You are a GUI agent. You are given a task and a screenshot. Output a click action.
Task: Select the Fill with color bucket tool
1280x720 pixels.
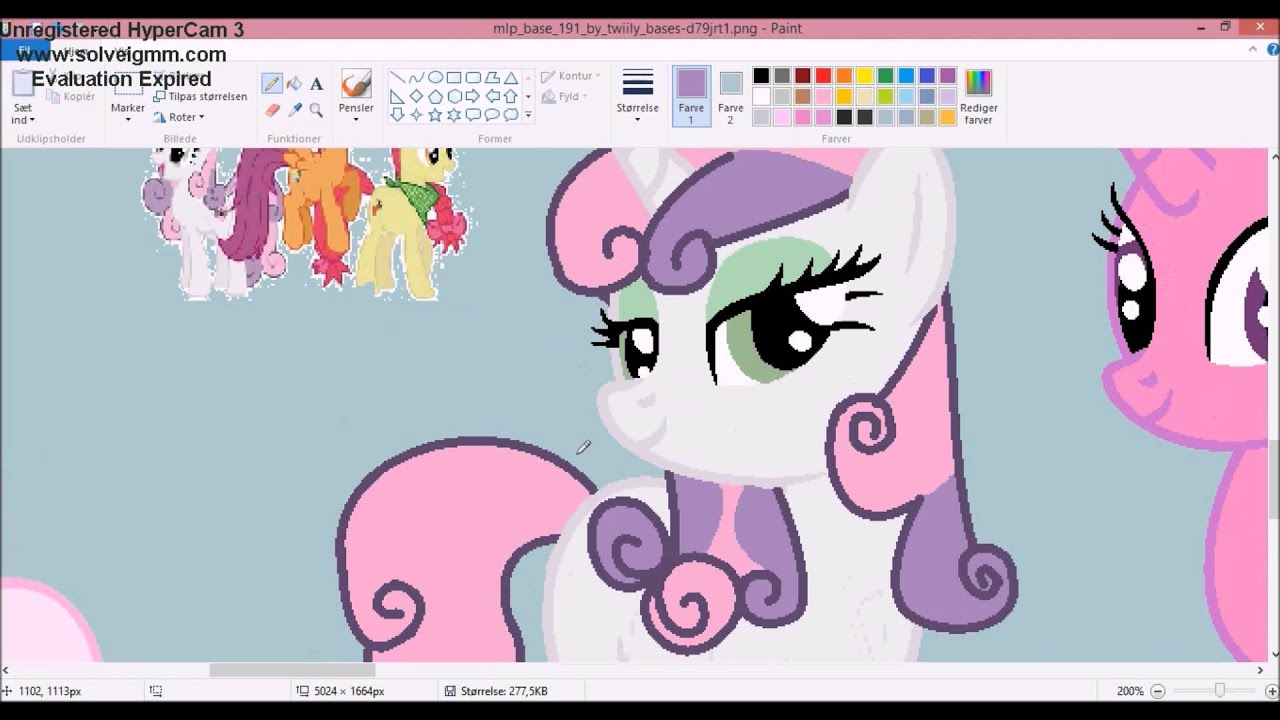294,85
